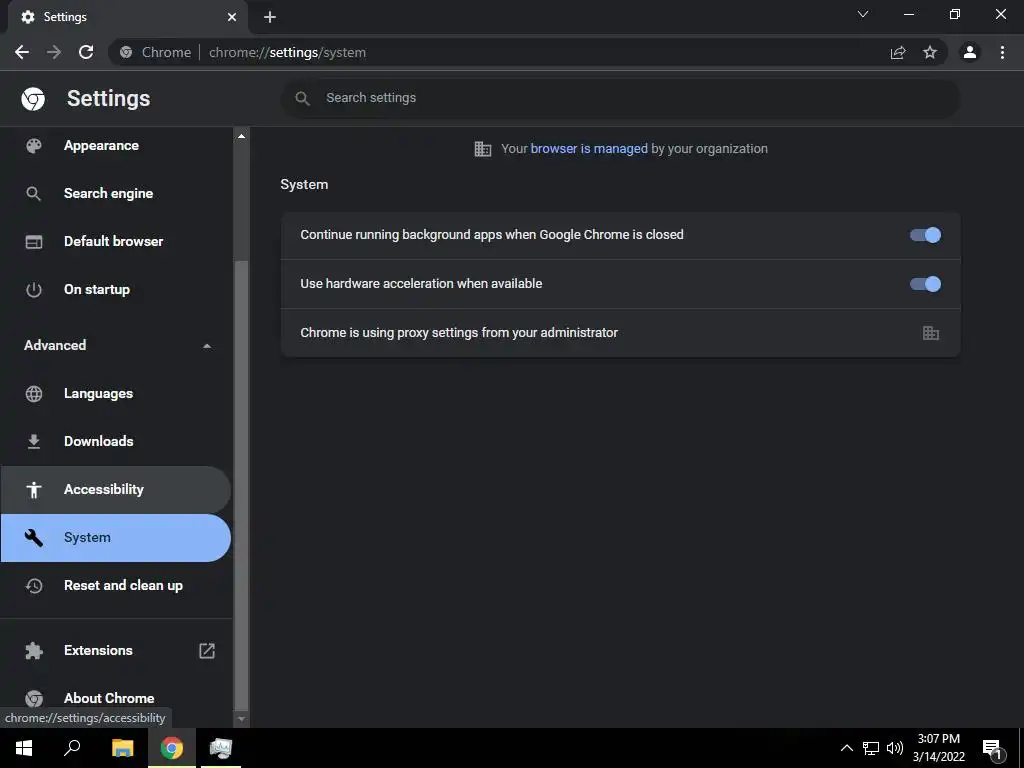Click the System wrench icon
The image size is (1024, 768).
pyautogui.click(x=33, y=538)
